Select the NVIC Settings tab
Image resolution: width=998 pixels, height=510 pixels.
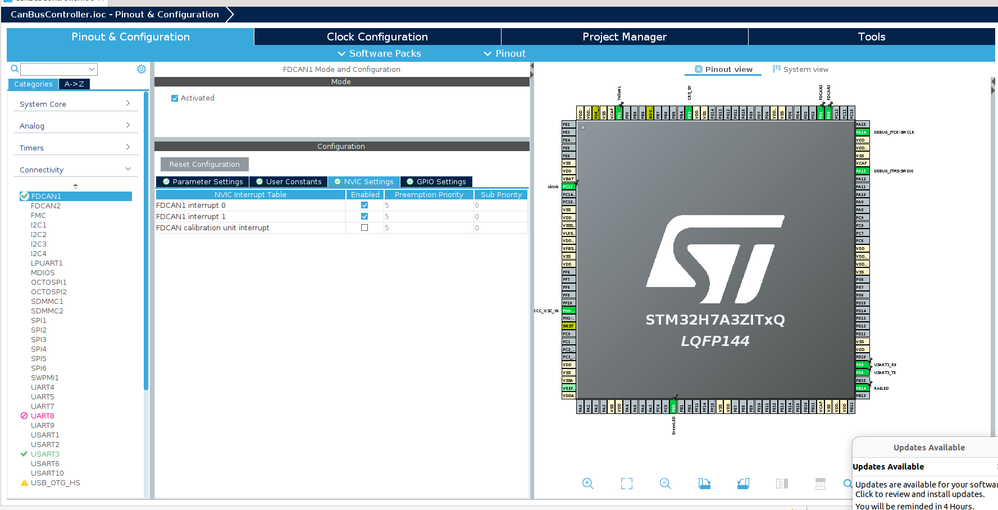pos(364,181)
